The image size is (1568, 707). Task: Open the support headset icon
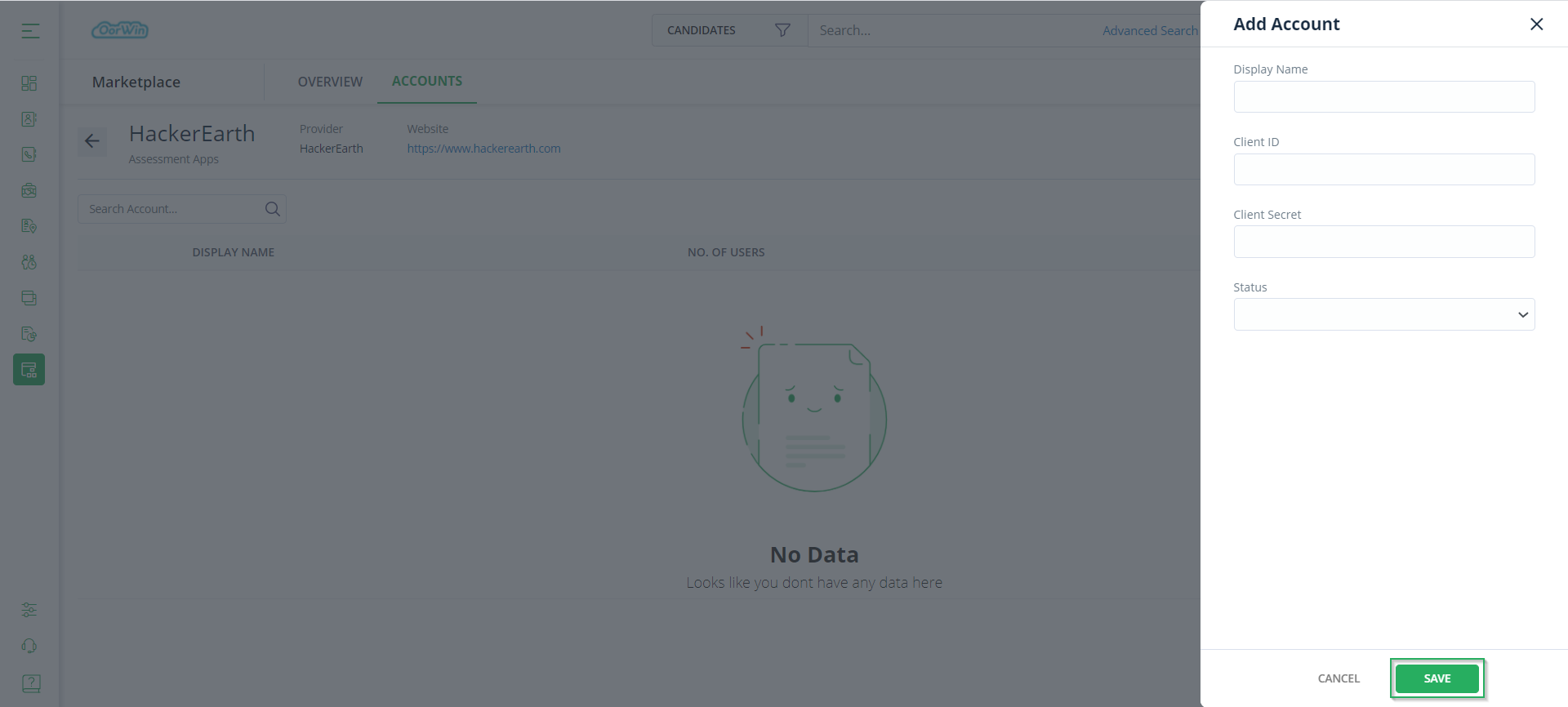tap(29, 646)
